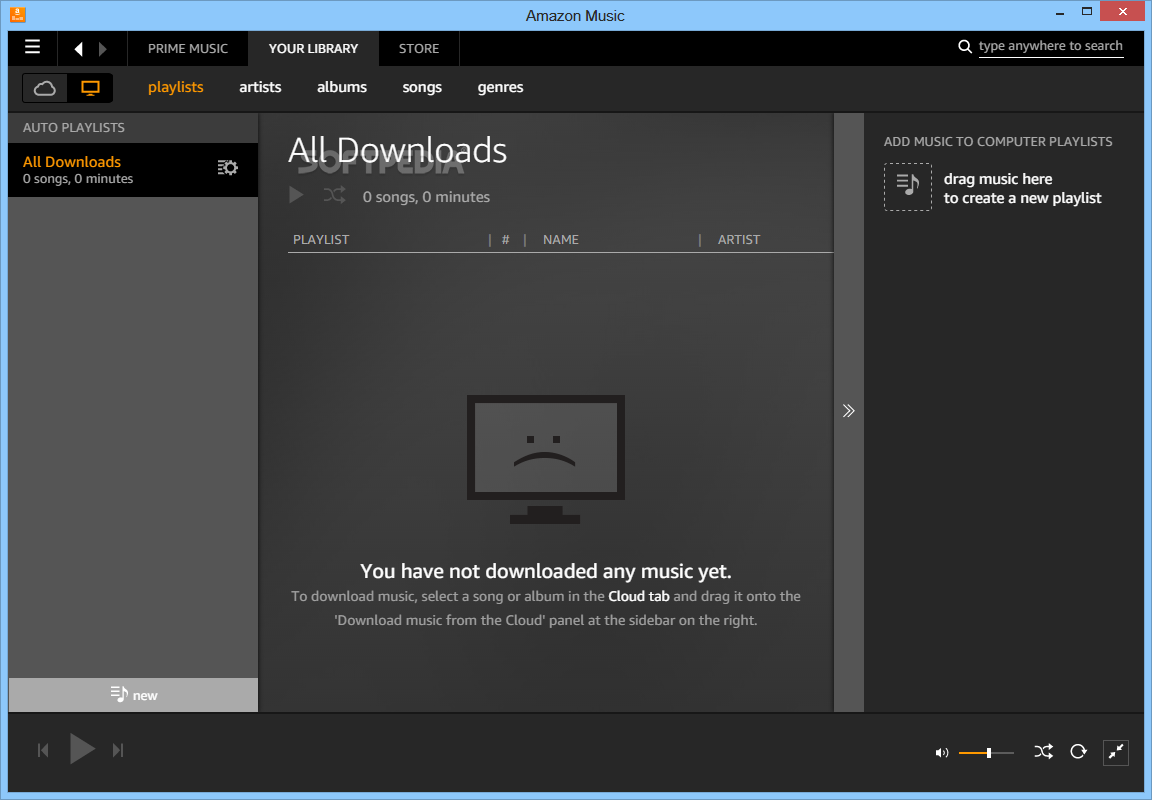Switch to mini player mode
Image resolution: width=1152 pixels, height=800 pixels.
coord(1115,752)
